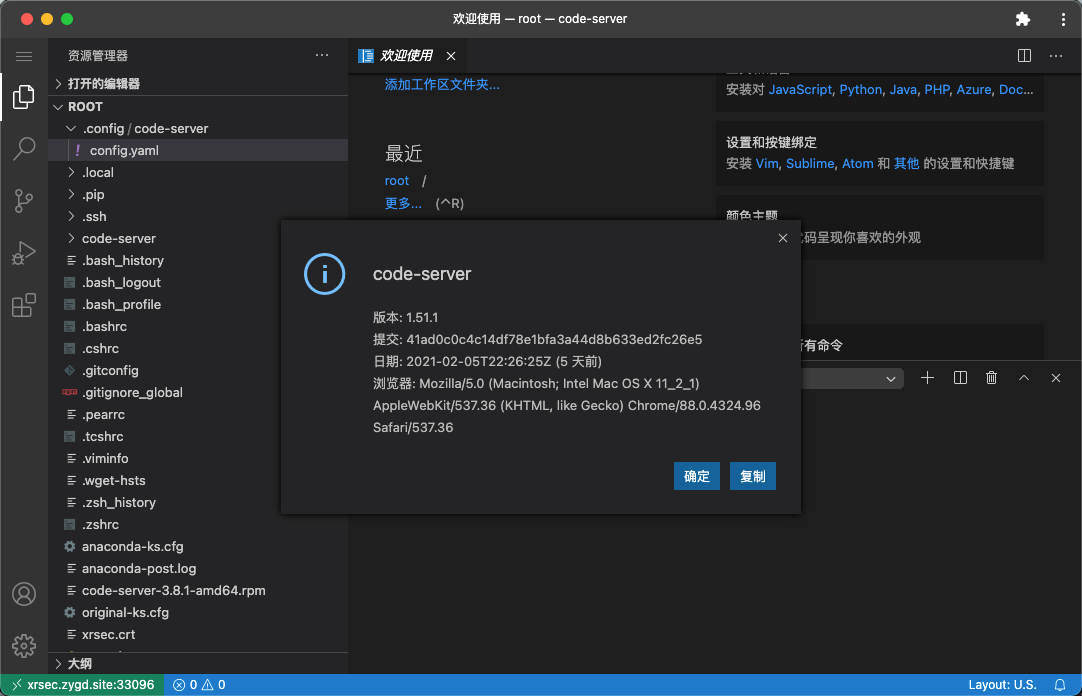Close the 欢迎使用 tab
The image size is (1082, 696).
click(451, 56)
